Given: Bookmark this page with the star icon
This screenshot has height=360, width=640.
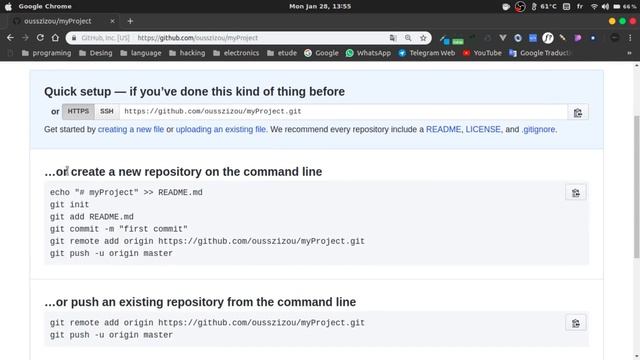Looking at the screenshot, I should 423,38.
